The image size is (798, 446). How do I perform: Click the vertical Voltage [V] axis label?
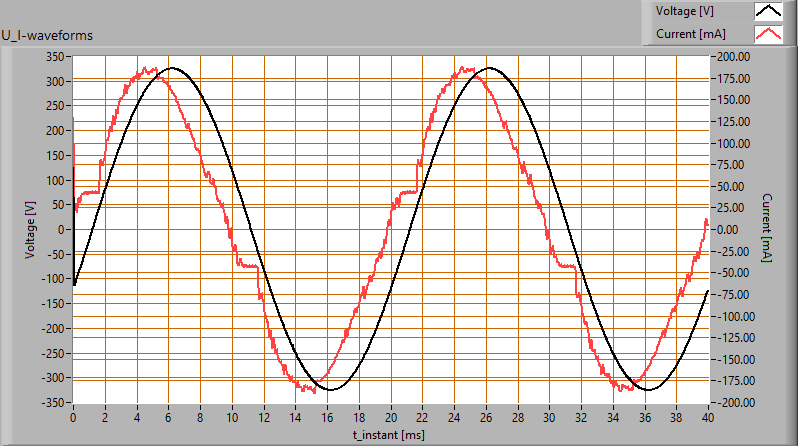click(x=31, y=229)
